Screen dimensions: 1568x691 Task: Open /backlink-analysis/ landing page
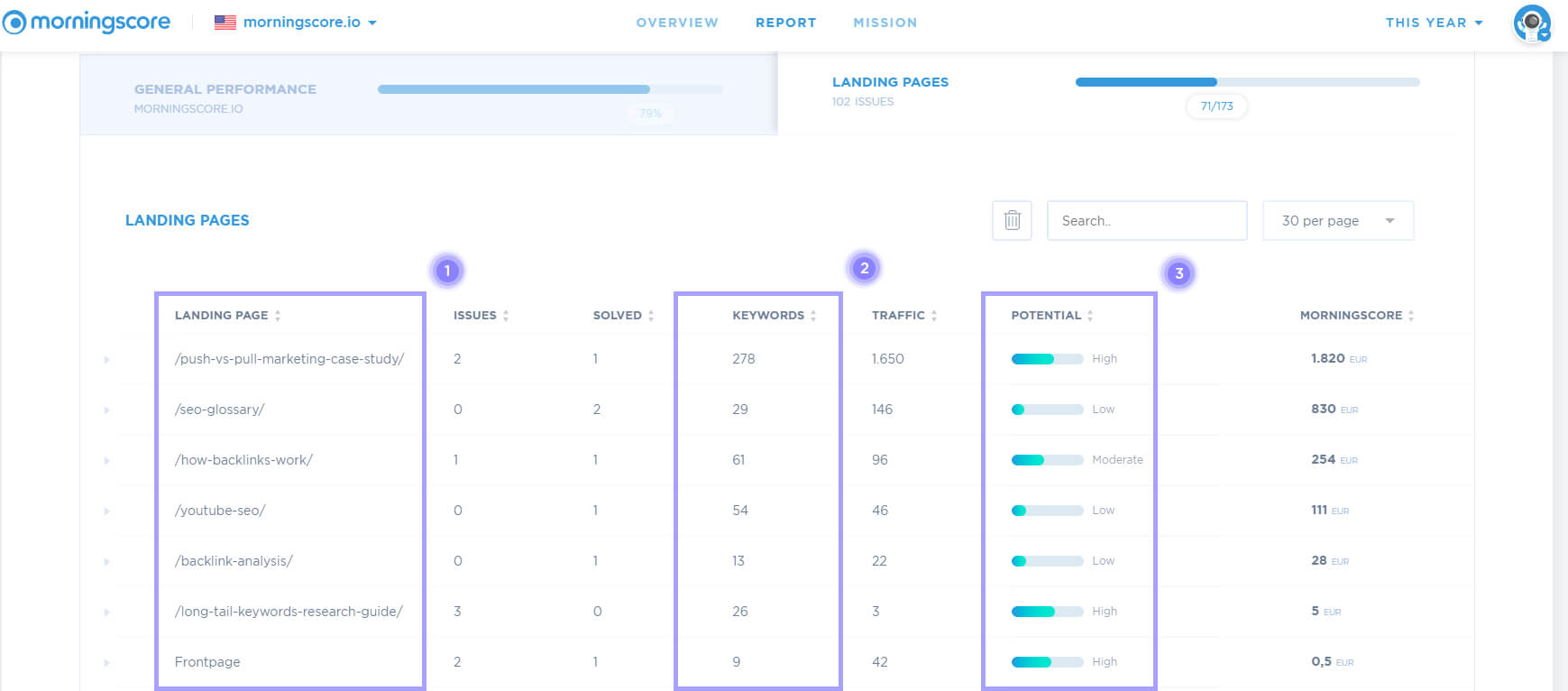(x=234, y=561)
